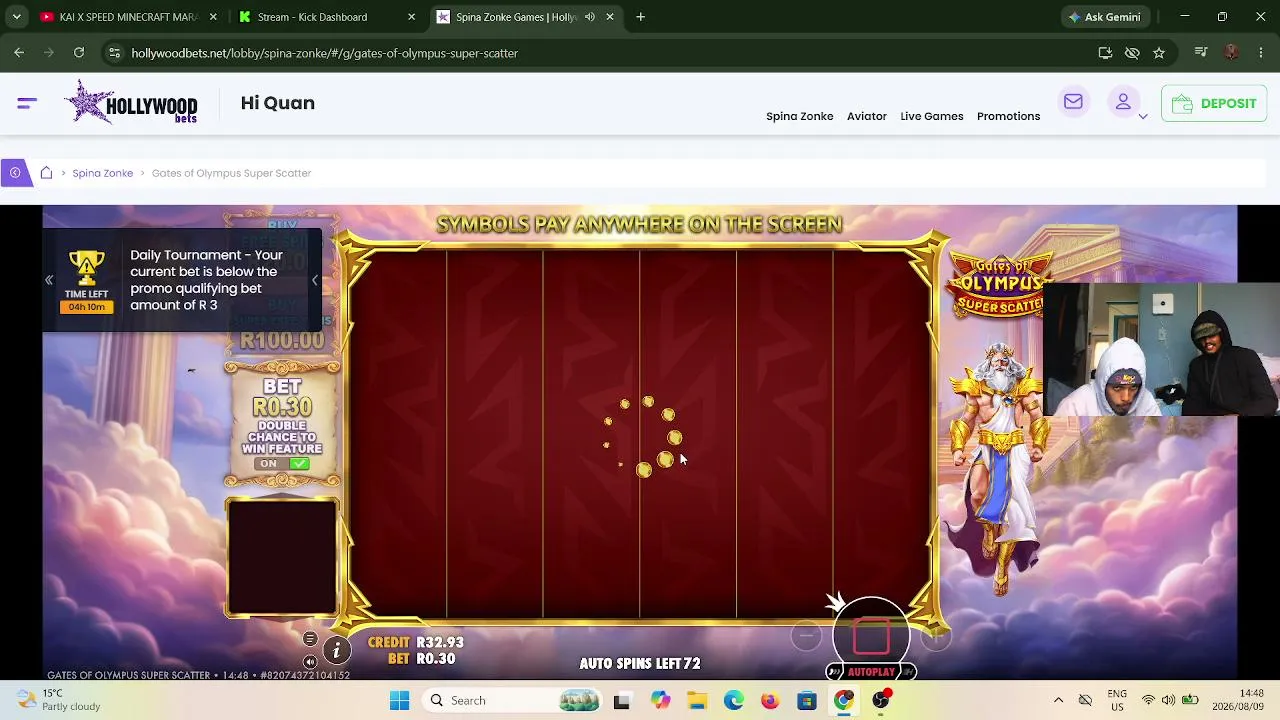
Task: Close the Kick Dashboard tab
Action: [x=411, y=17]
